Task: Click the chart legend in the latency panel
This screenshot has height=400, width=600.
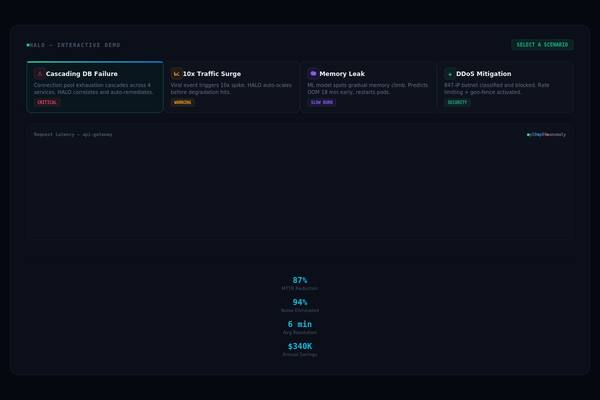Action: point(546,134)
